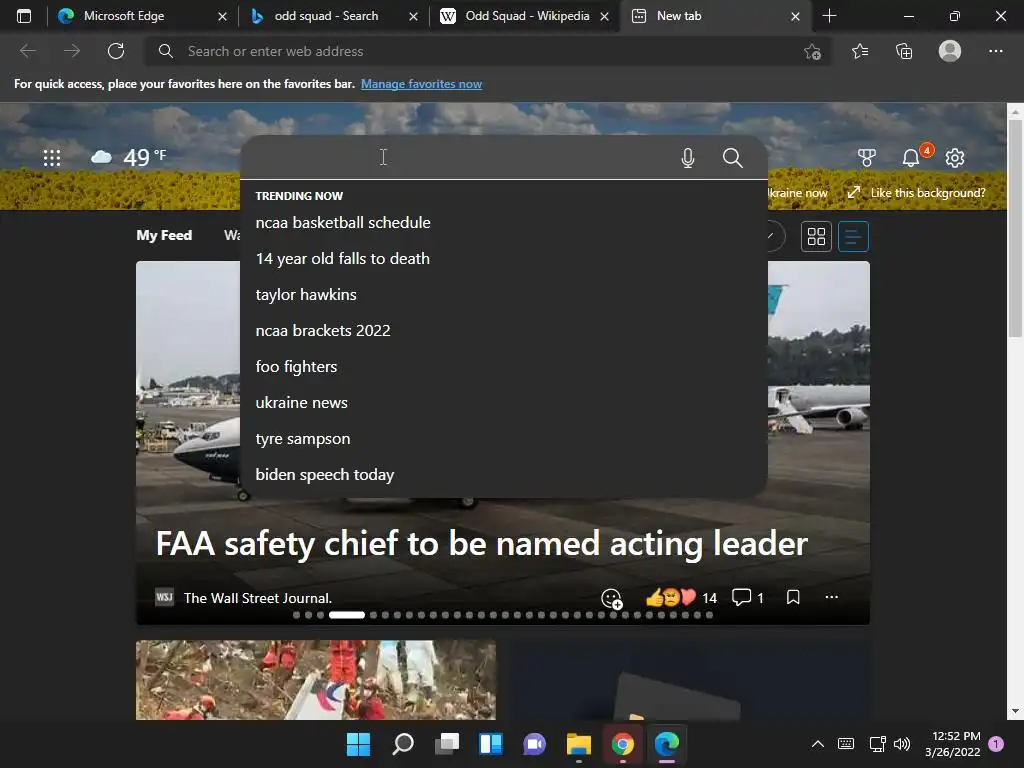Select the New tab tab
Viewport: 1024px width, 768px height.
click(x=716, y=16)
